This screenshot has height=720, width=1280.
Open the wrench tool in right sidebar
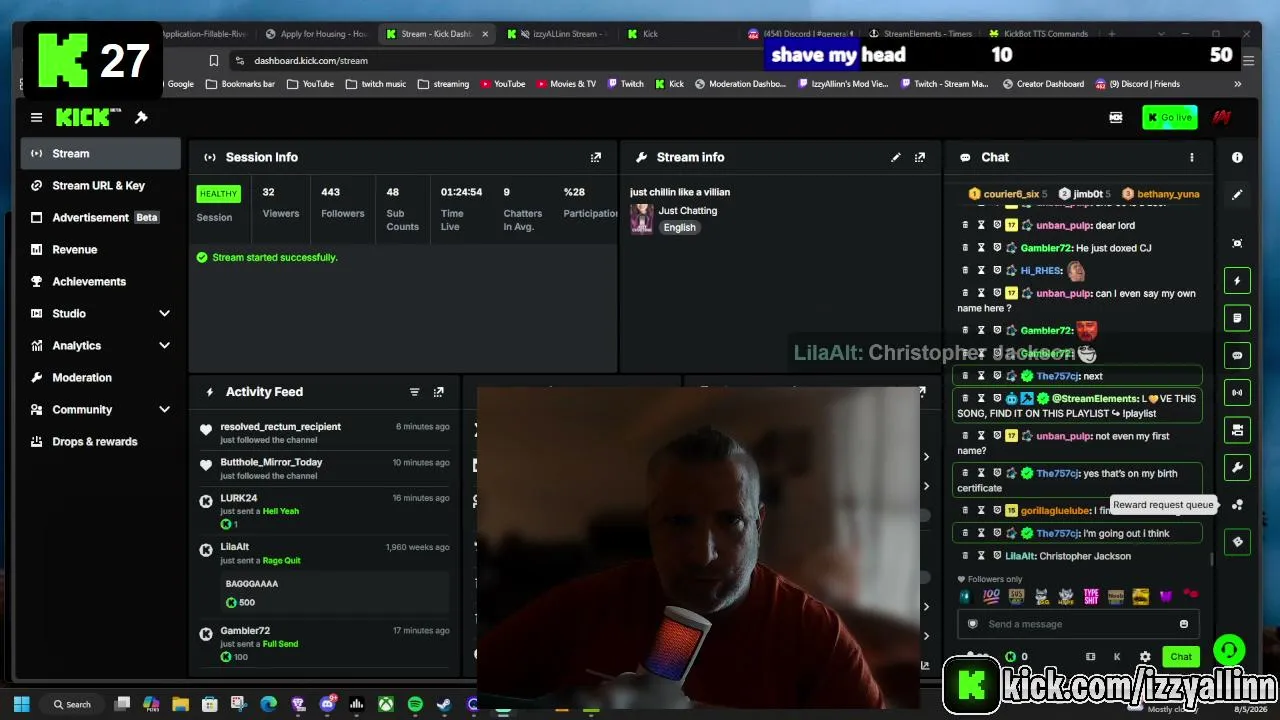pyautogui.click(x=1237, y=467)
